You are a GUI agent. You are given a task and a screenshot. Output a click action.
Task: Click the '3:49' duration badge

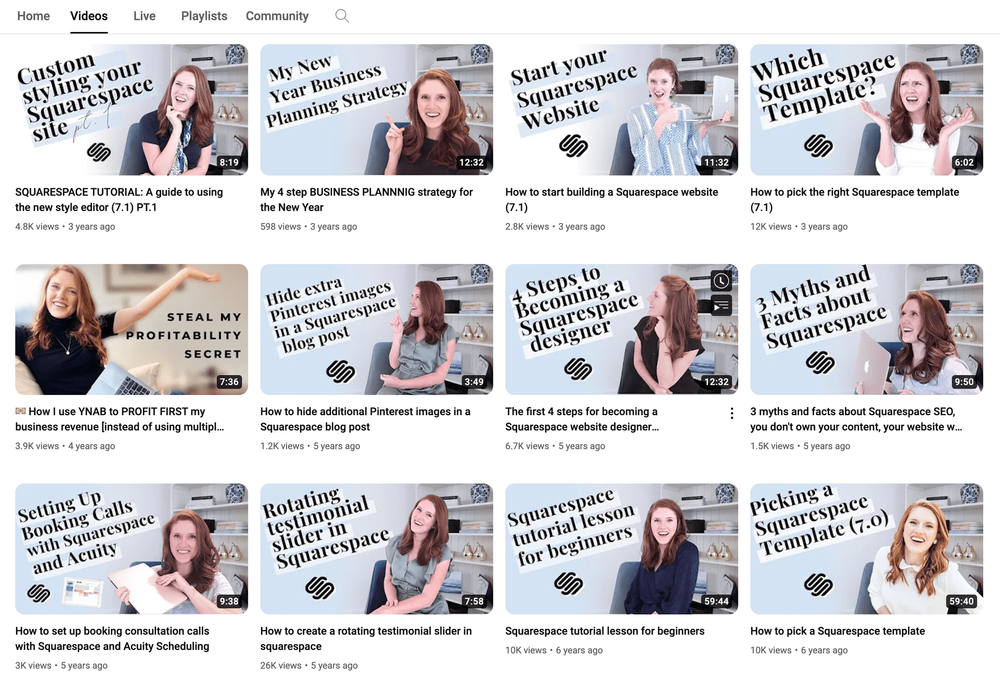[474, 382]
